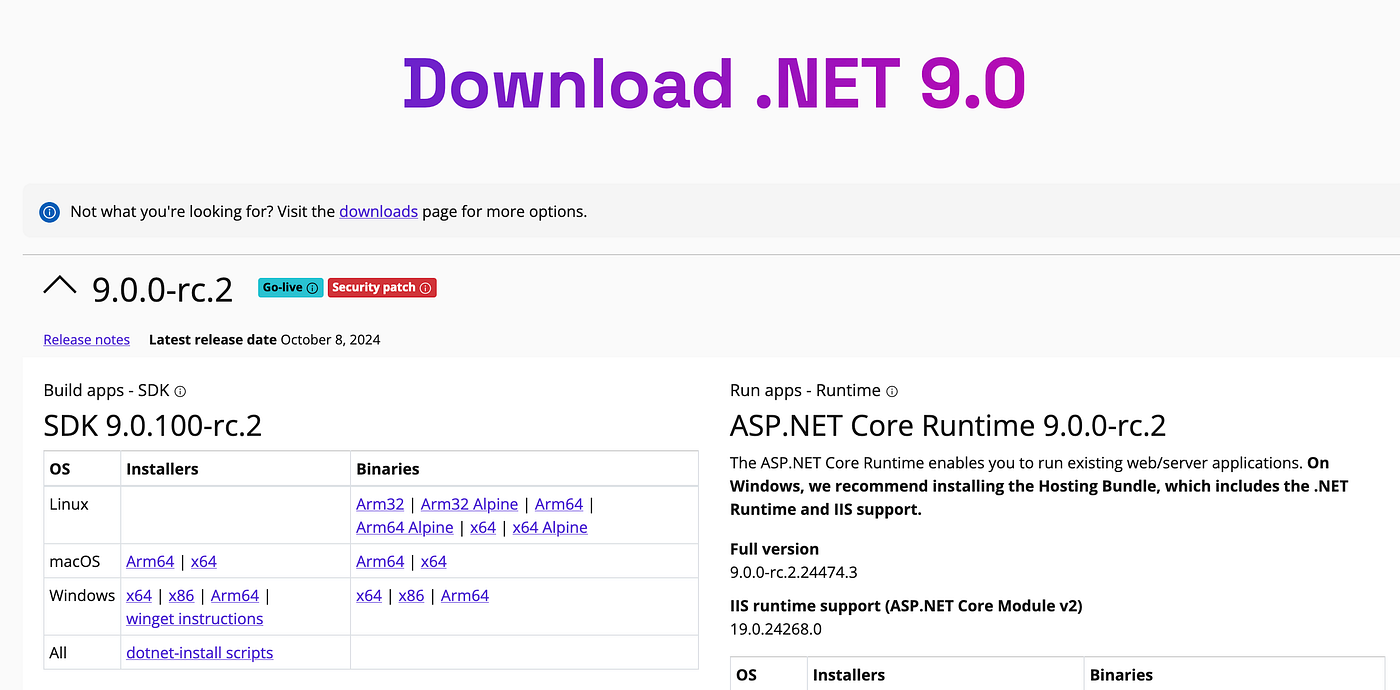Image resolution: width=1400 pixels, height=690 pixels.
Task: Click the info icon beside Run apps - Runtime
Action: (x=892, y=391)
